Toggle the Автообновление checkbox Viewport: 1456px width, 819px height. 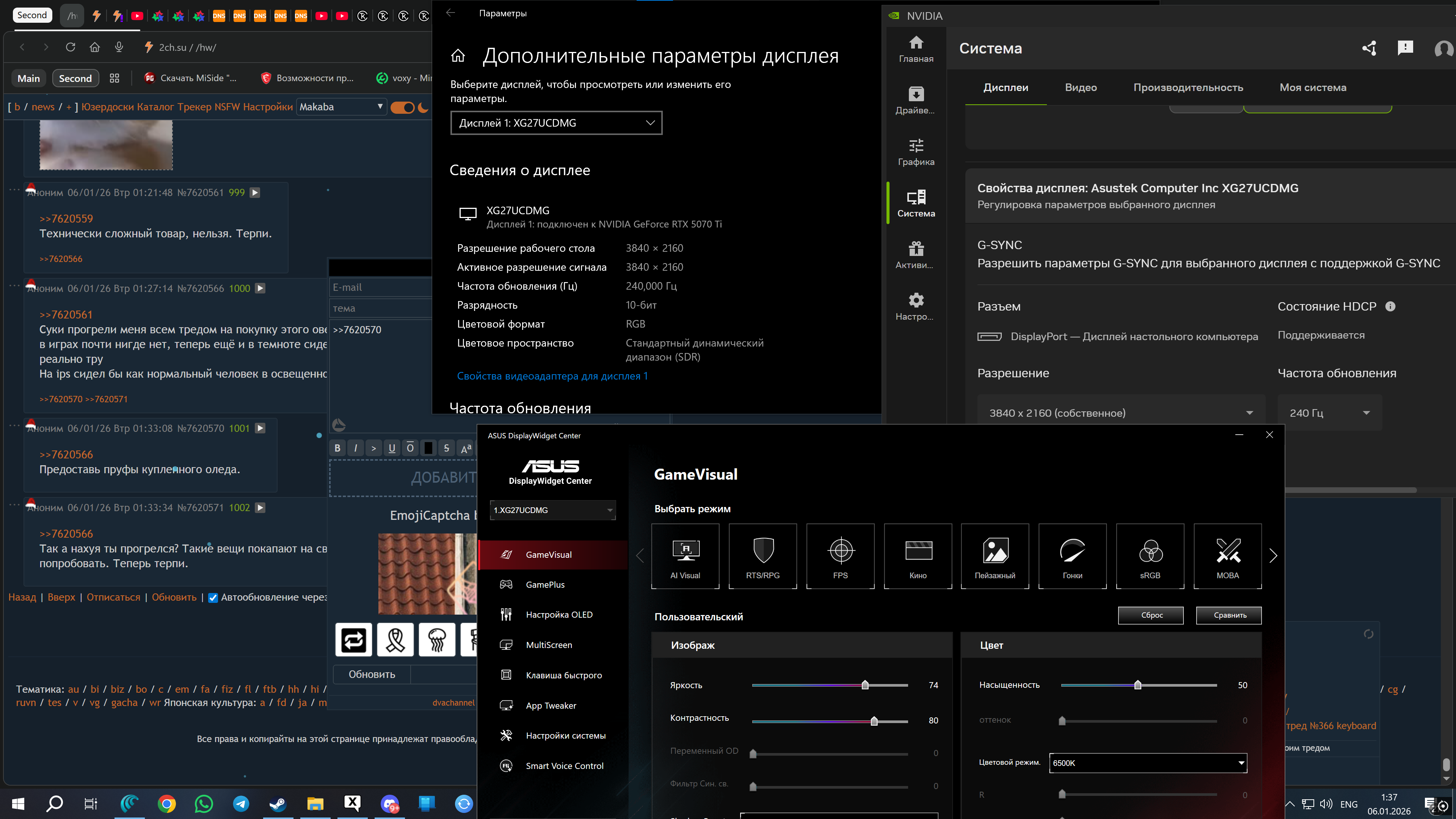tap(213, 598)
